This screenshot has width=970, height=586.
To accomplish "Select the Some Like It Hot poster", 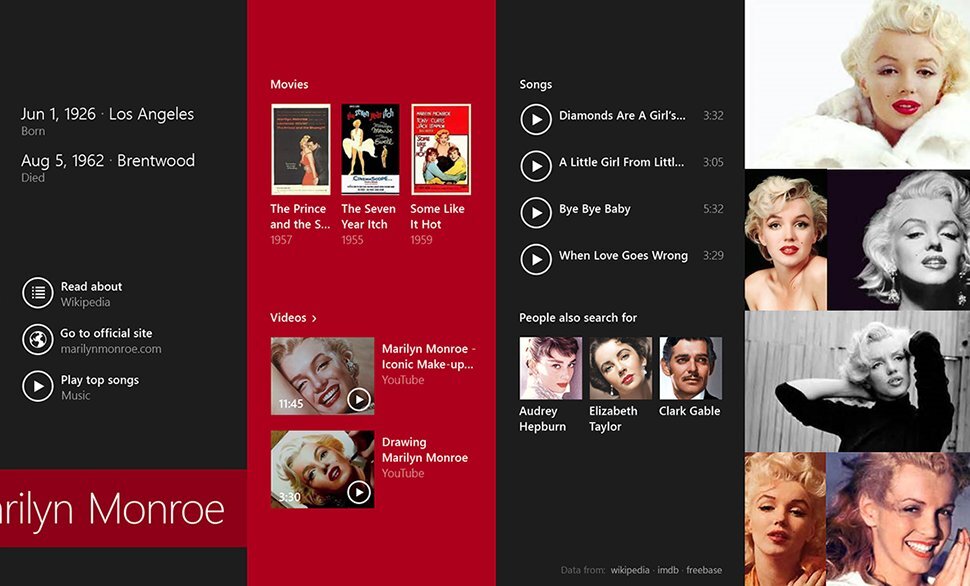I will [x=440, y=147].
